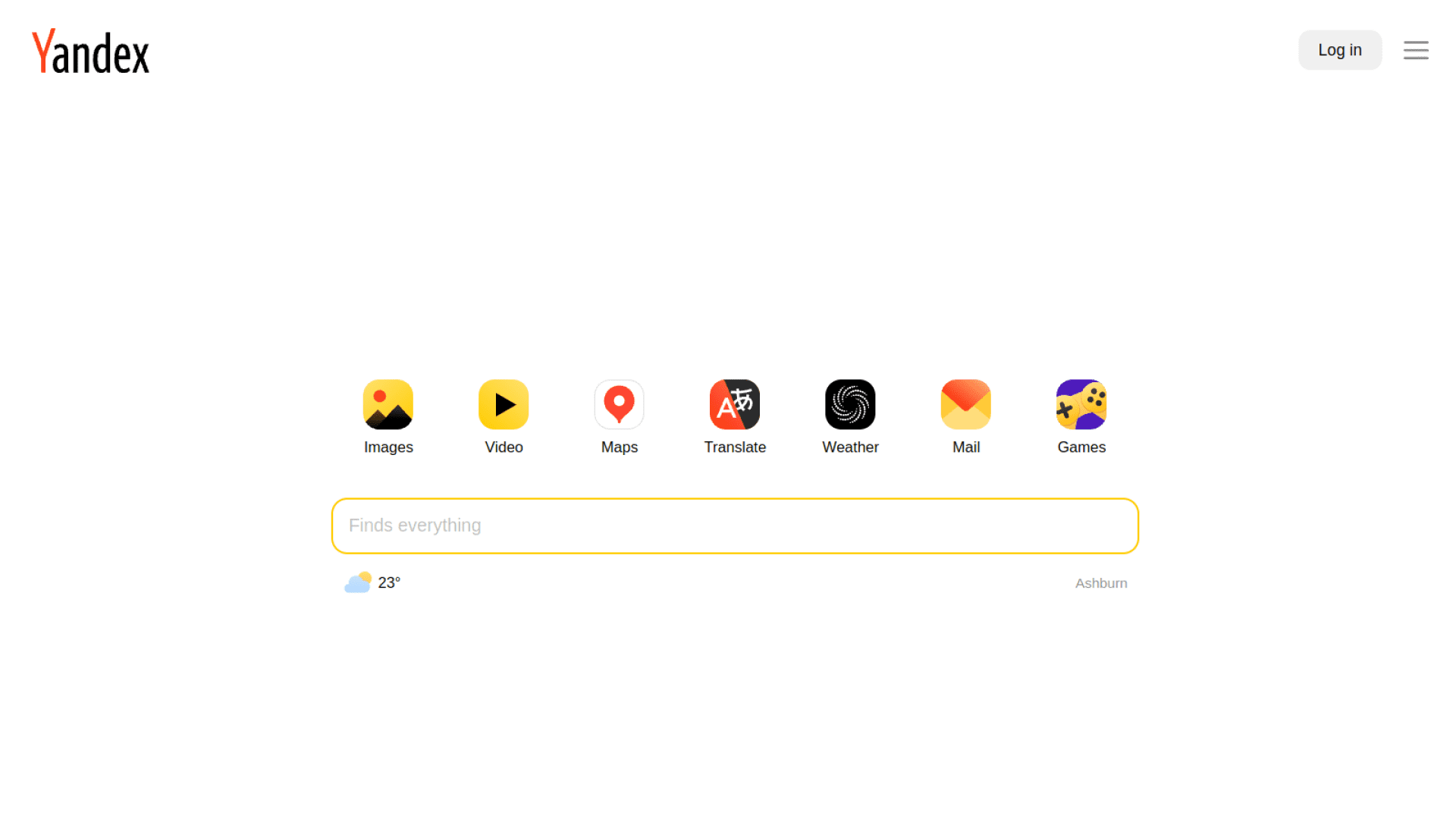Click the Yandex logo home button
This screenshot has width=1456, height=819.
coord(90,50)
